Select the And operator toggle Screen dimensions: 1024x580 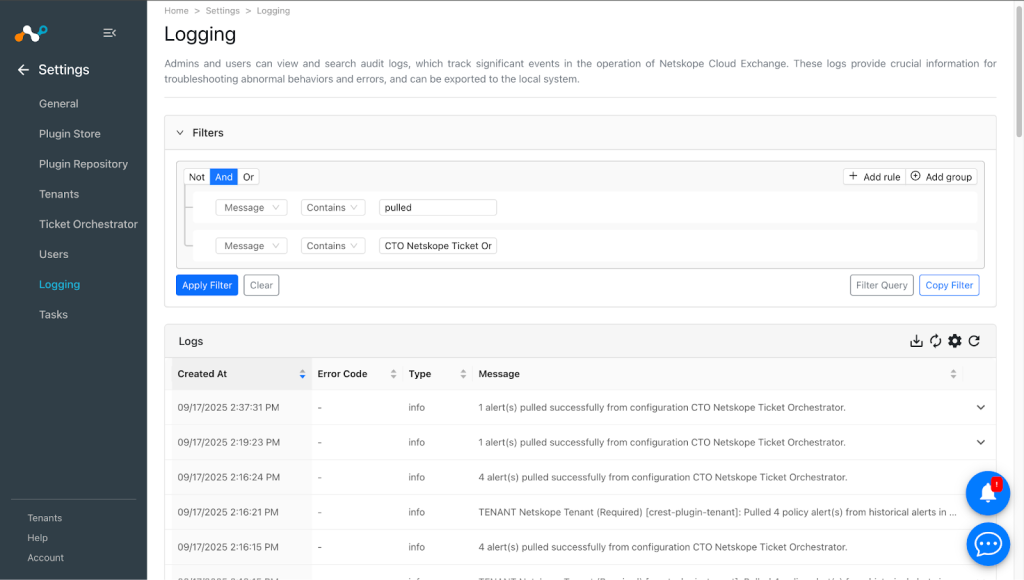223,177
